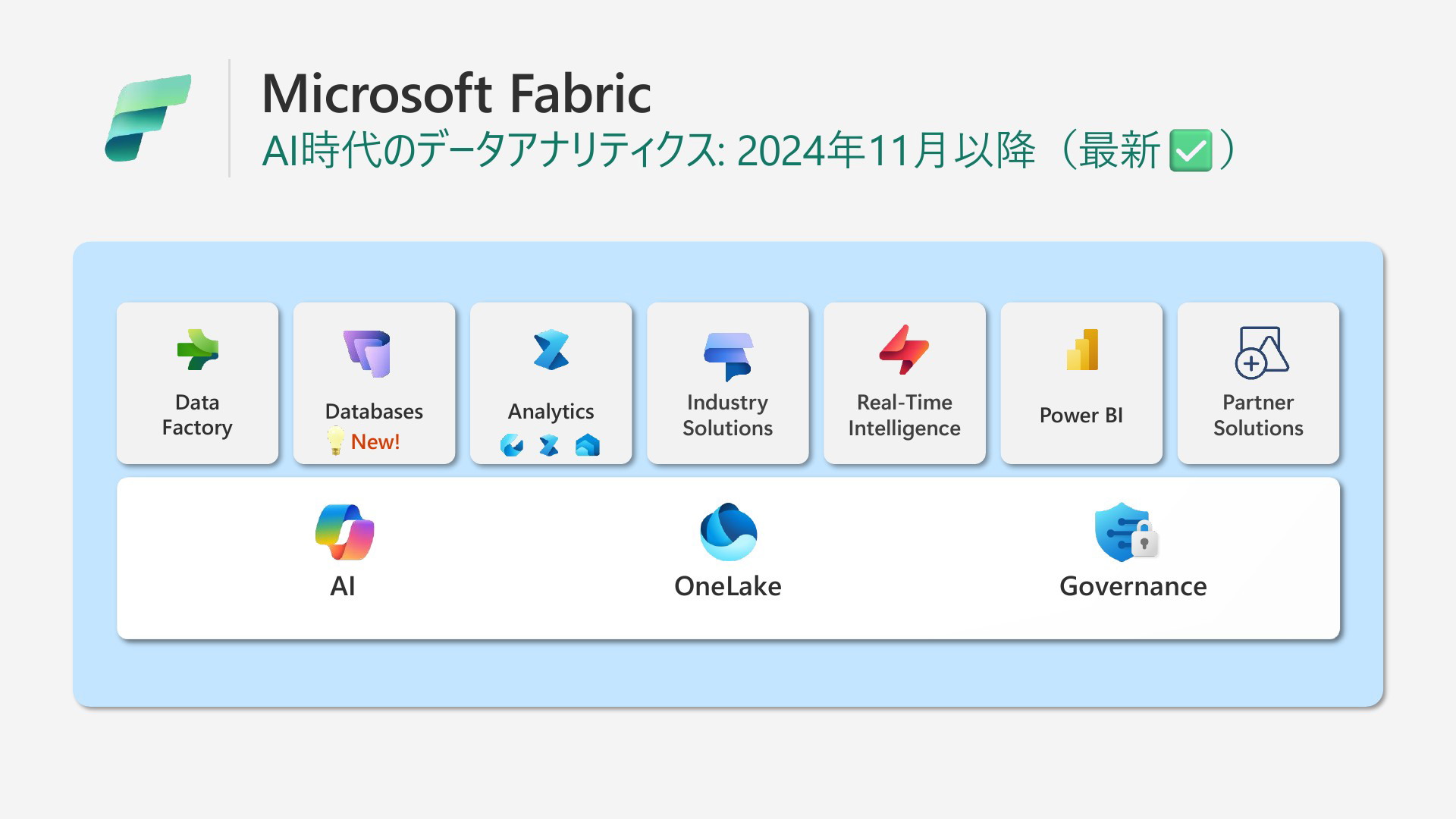The image size is (1456, 819).
Task: Click the Partner Solutions shapes icon
Action: tap(1262, 352)
